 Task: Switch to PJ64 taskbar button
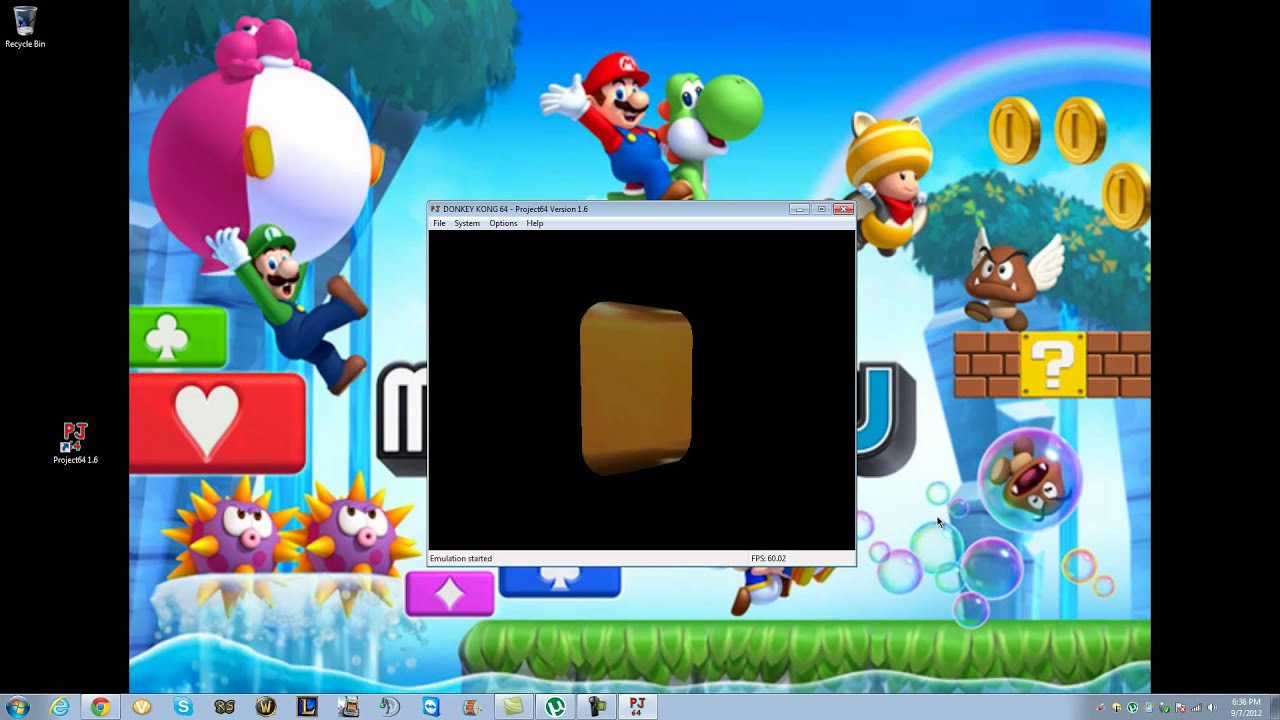[x=637, y=706]
